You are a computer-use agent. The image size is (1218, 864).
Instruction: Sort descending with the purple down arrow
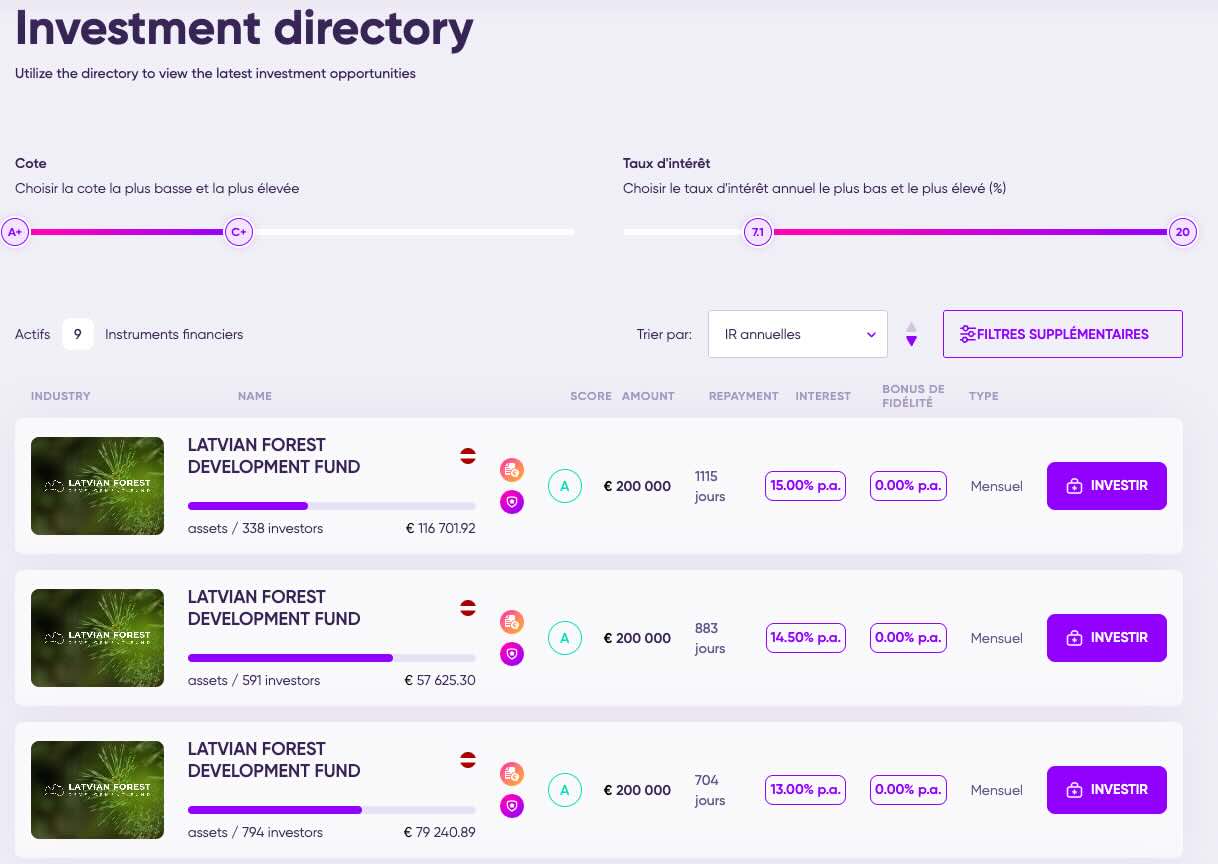click(911, 342)
